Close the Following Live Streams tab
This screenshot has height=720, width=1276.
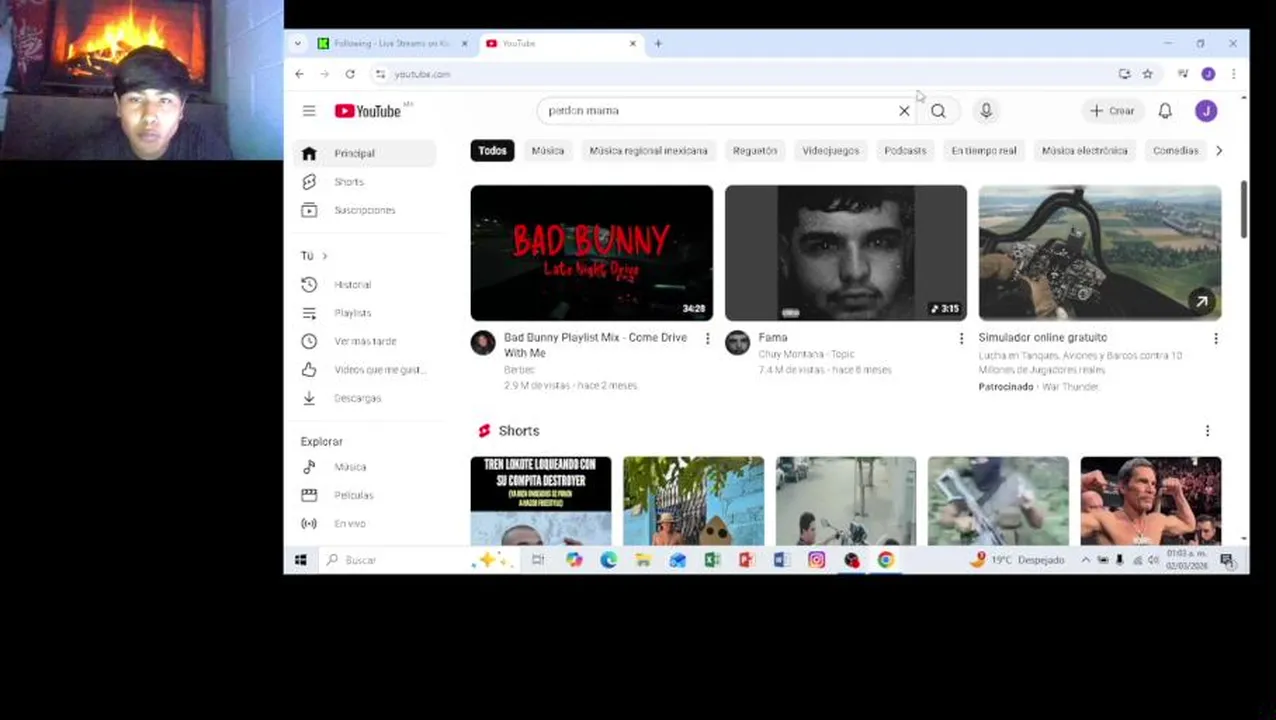coord(464,44)
